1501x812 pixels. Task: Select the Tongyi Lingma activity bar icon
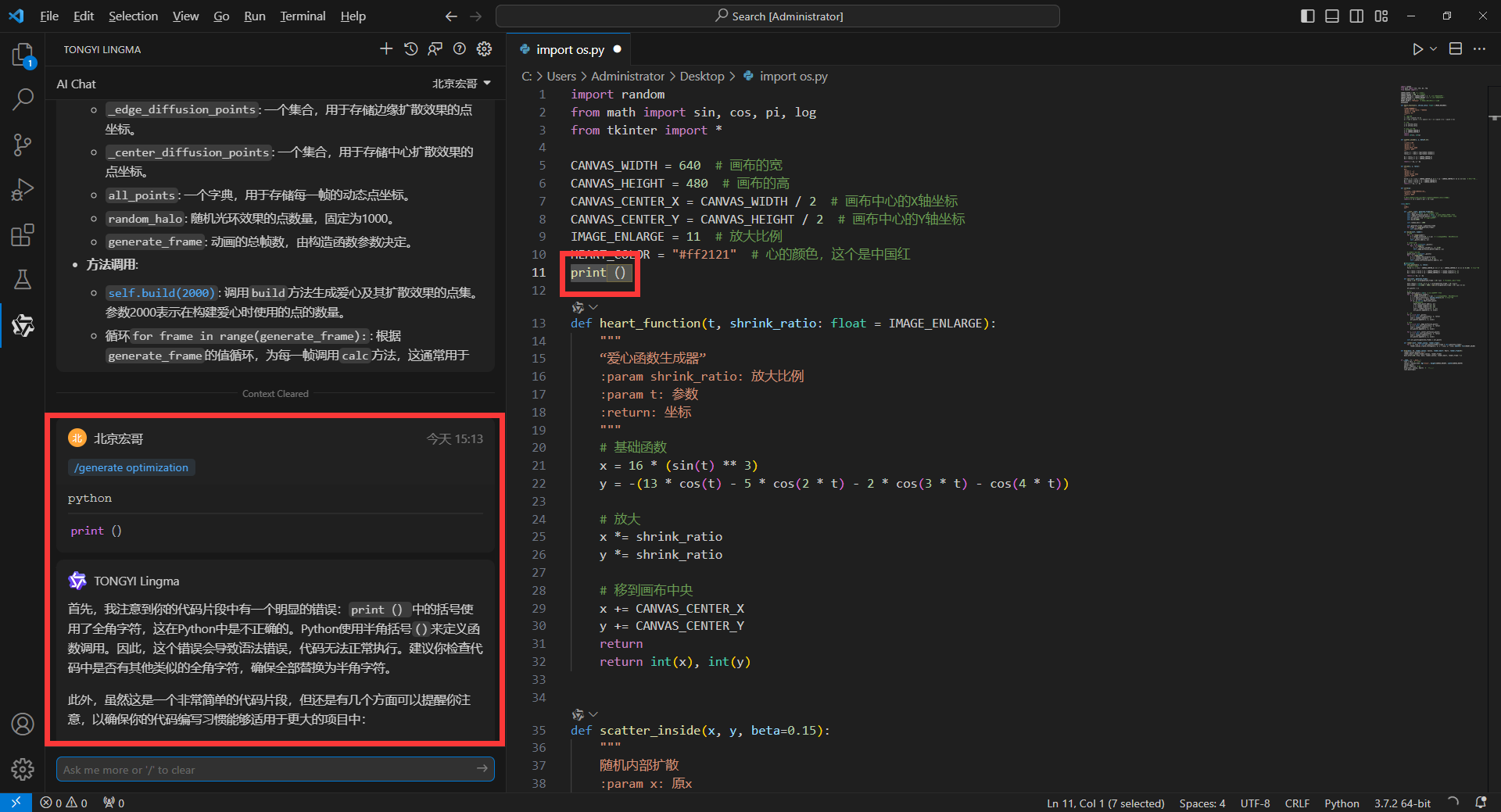coord(23,325)
